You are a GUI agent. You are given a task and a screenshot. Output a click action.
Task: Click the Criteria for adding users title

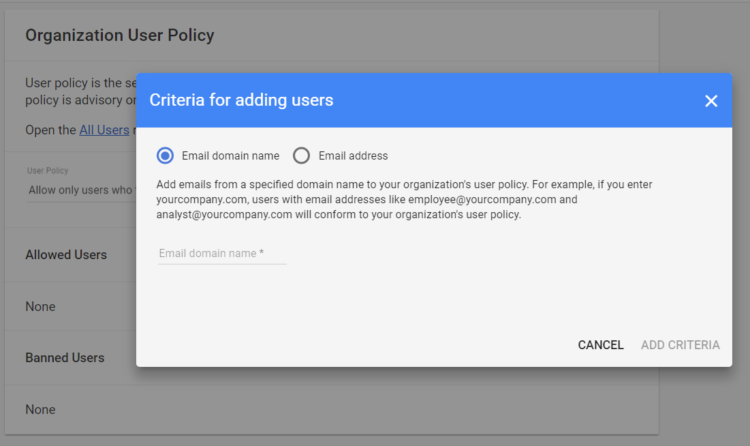point(241,100)
